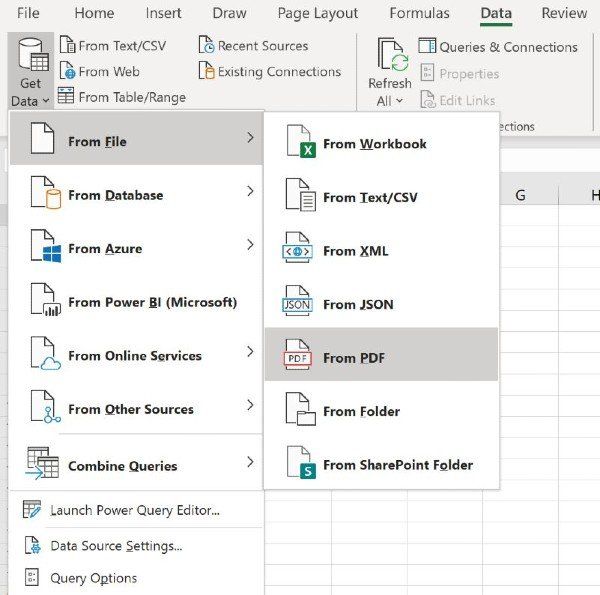This screenshot has height=595, width=600.
Task: Choose From Folder in the submenu
Action: (x=360, y=411)
